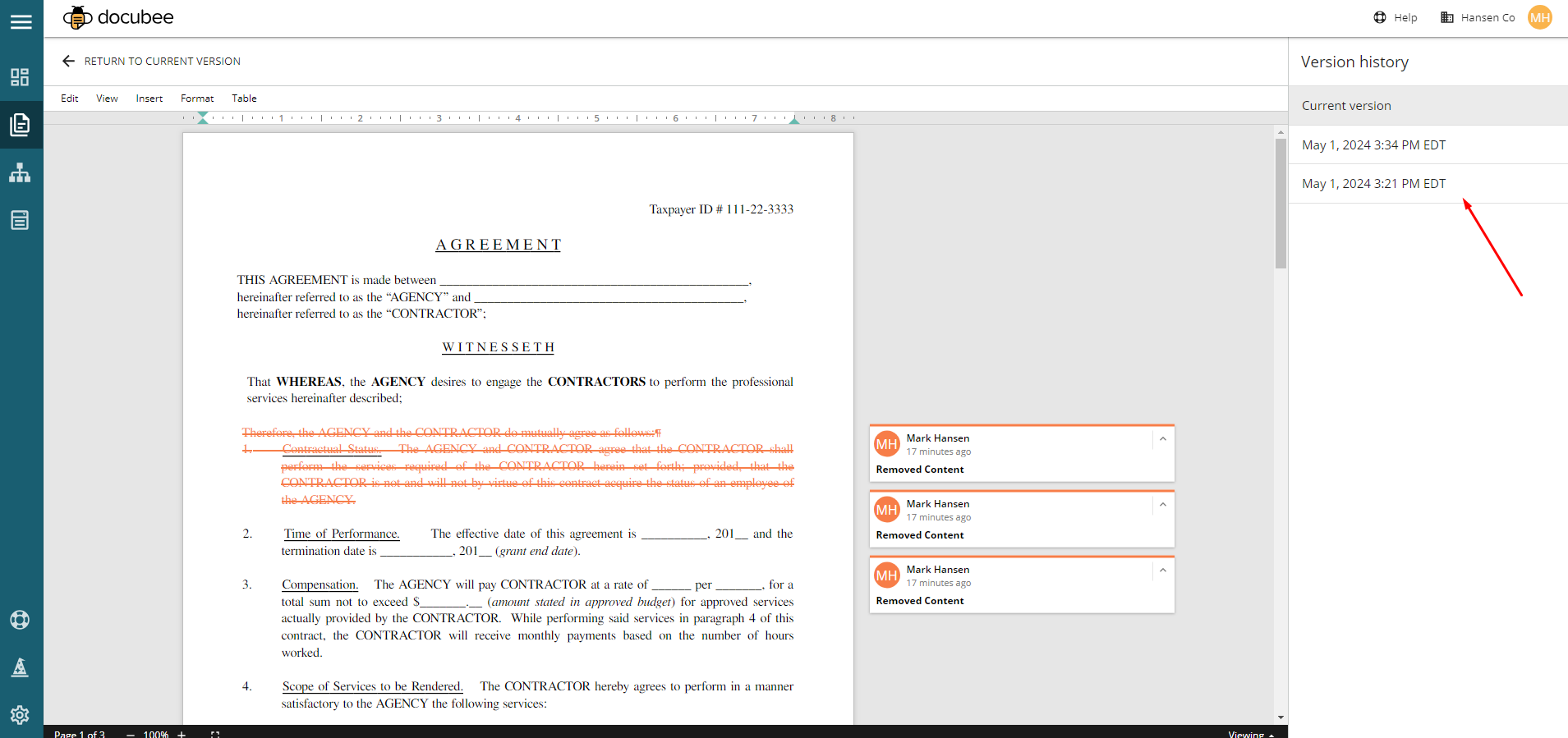Collapse the first Removed Content comment
Viewport: 1568px width, 738px height.
[x=1163, y=439]
